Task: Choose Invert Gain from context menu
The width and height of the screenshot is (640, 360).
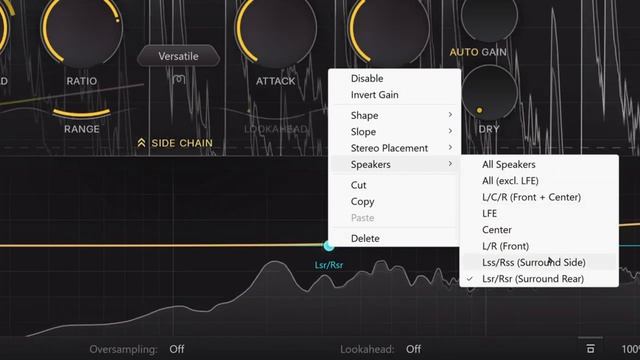Action: point(394,95)
